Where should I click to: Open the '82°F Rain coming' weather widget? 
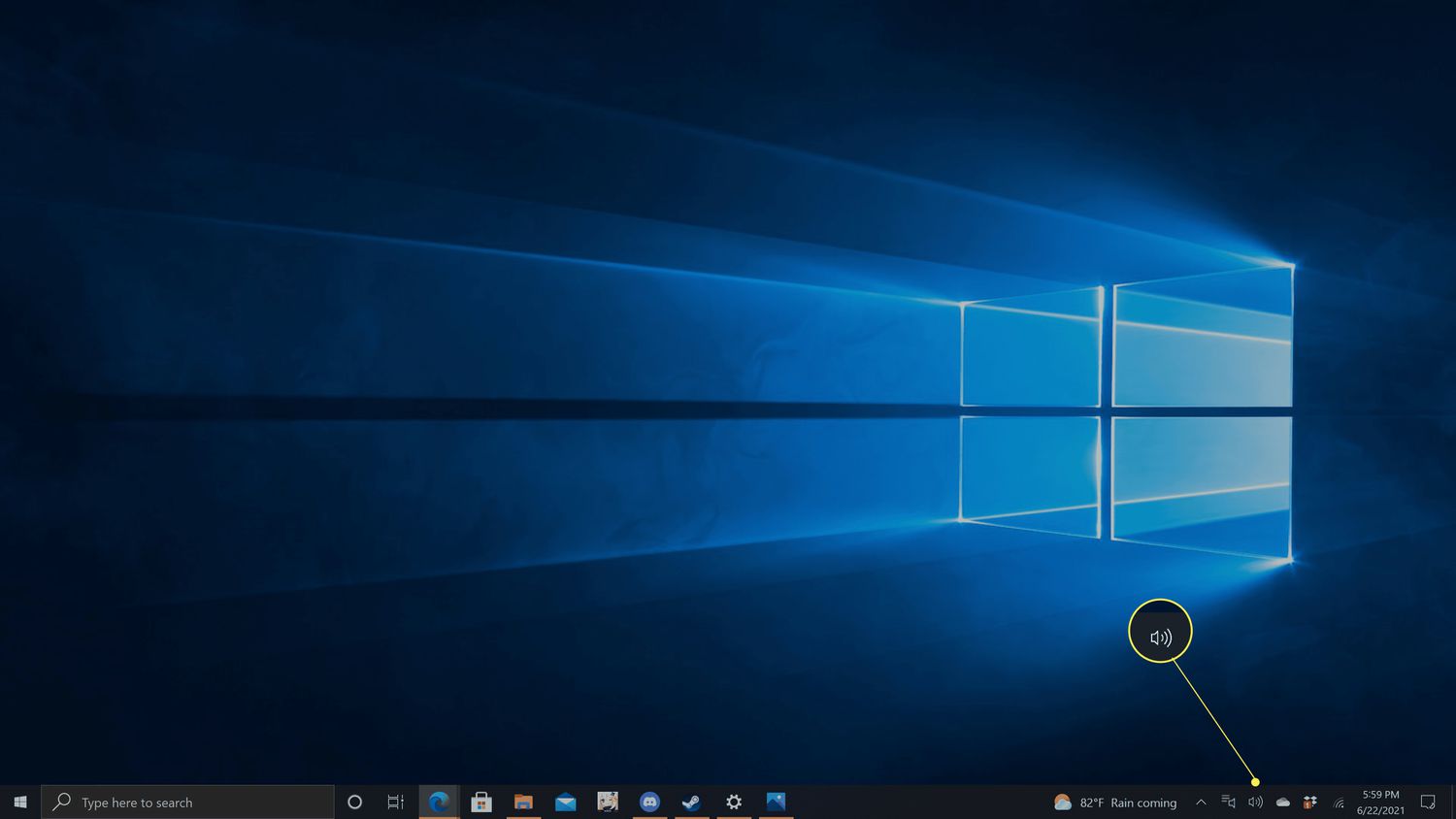[1115, 803]
